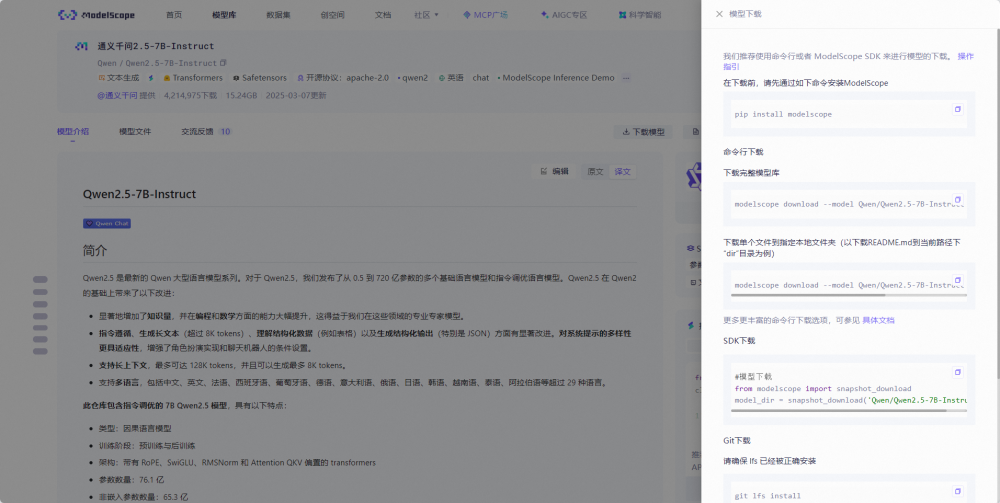Viewport: 1000px width, 503px height.
Task: Click the Qwen2.5-7B-Instruct README heading
Action: pyautogui.click(x=139, y=194)
